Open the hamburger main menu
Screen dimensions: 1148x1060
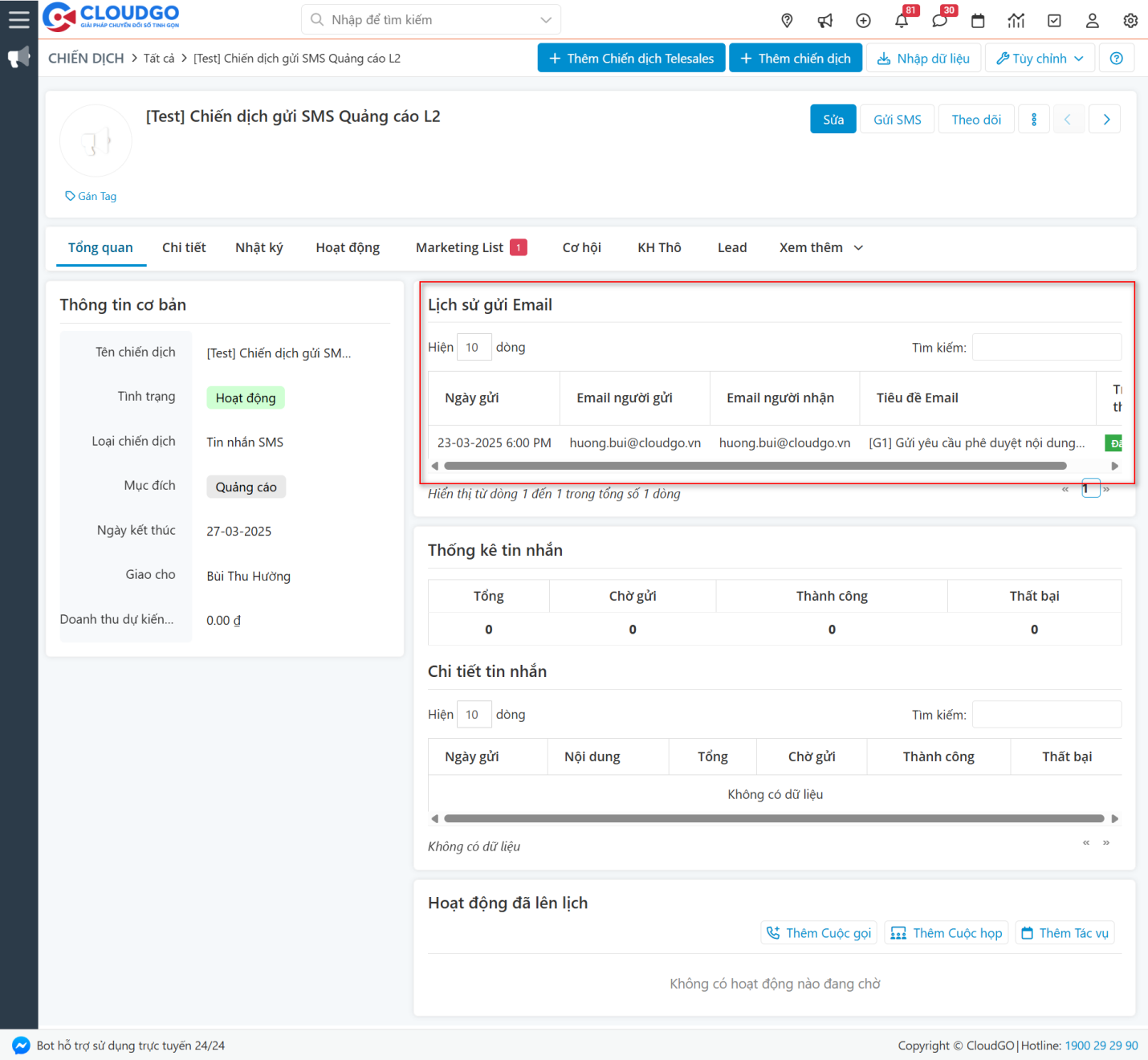pos(18,19)
